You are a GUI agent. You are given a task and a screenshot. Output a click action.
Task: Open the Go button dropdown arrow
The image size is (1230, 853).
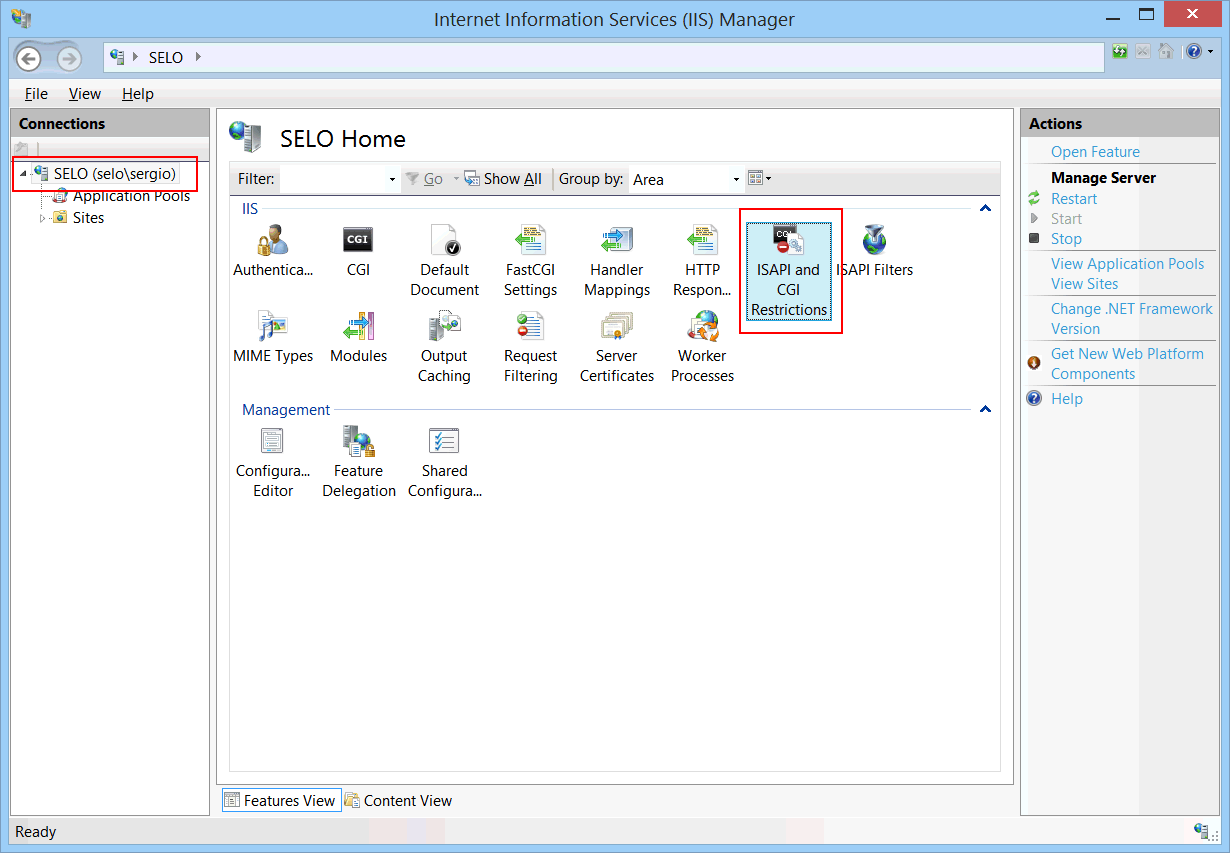[456, 179]
